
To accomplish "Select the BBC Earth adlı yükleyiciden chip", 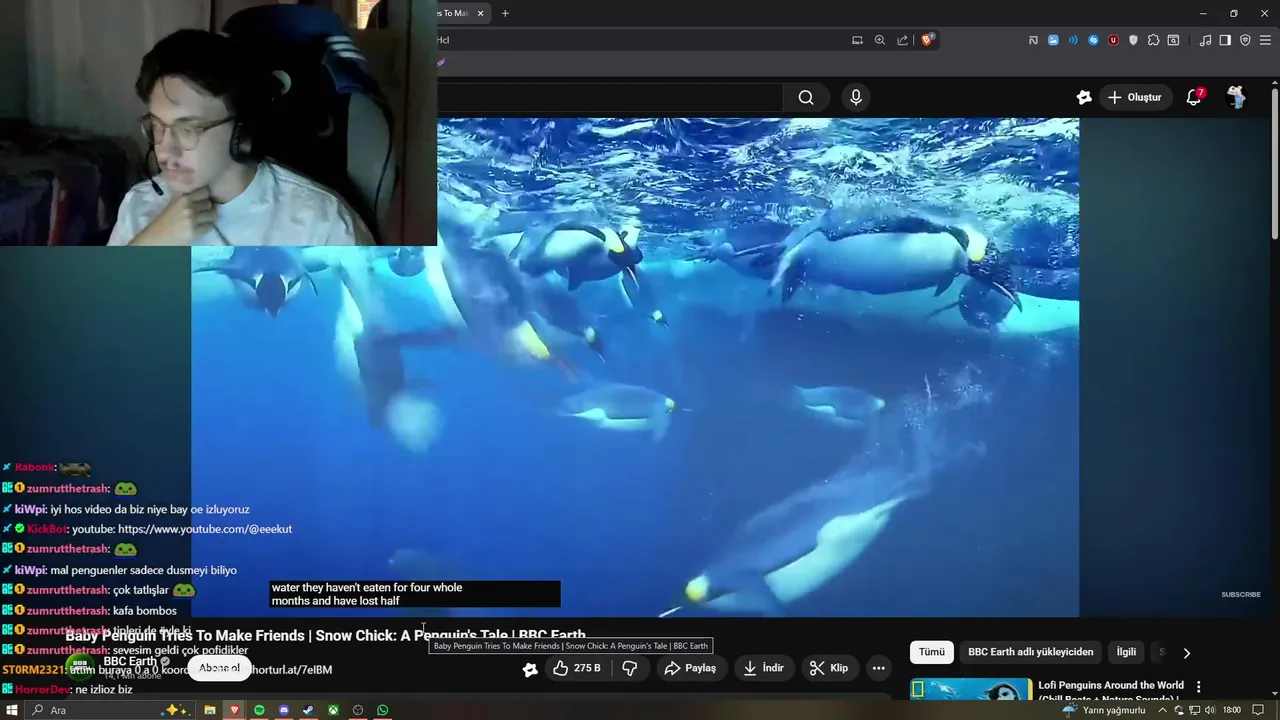I will pyautogui.click(x=1030, y=652).
